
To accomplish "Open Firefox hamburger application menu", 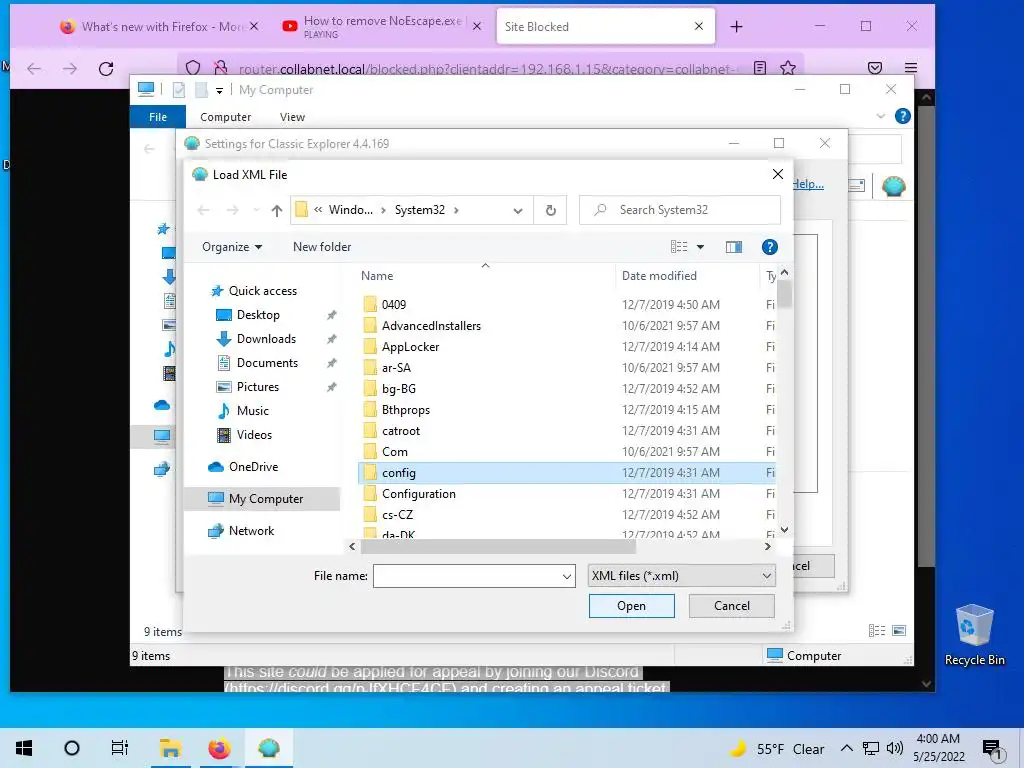I will [x=911, y=68].
